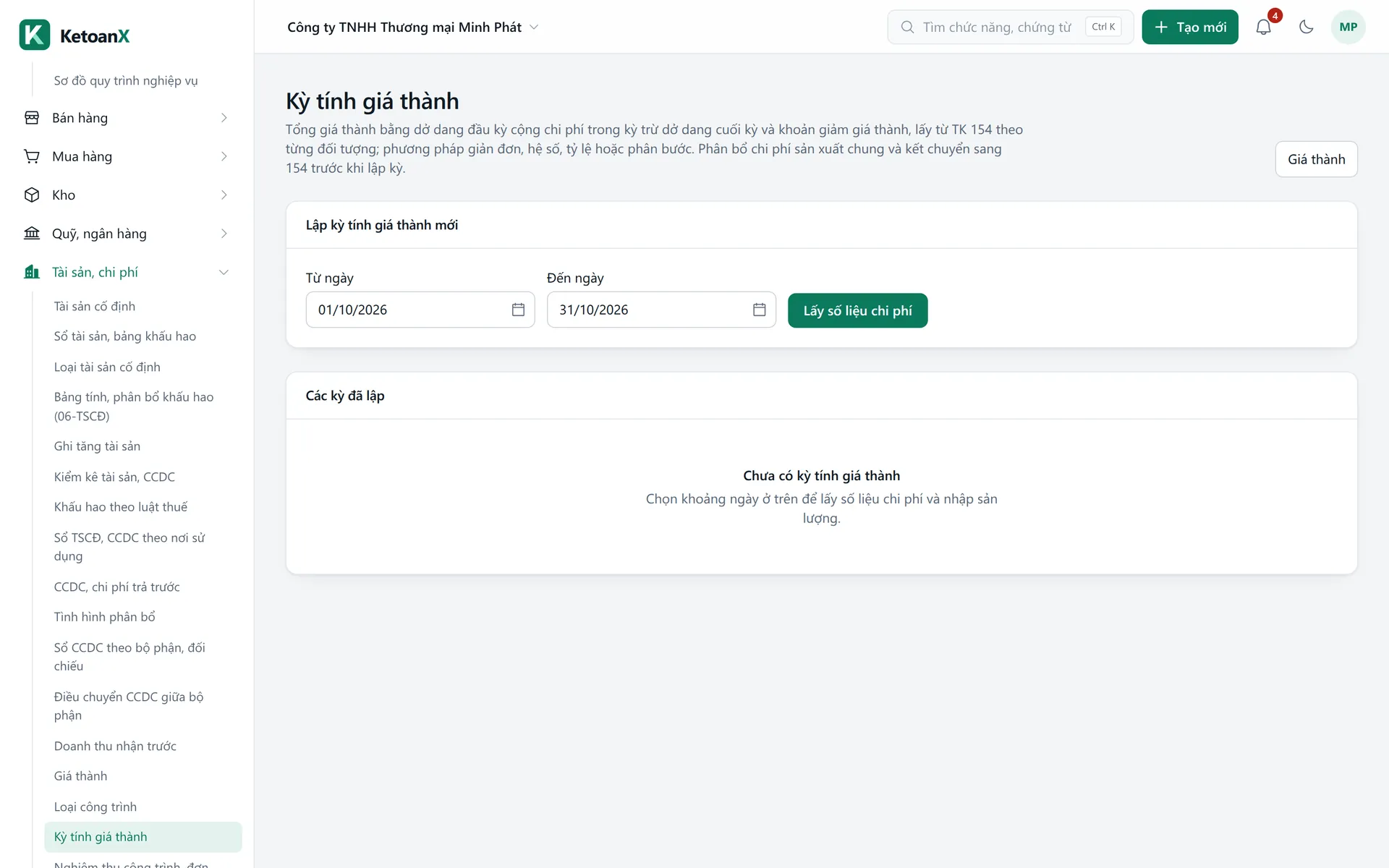This screenshot has height=868, width=1389.
Task: Collapse the Tài sản, chi phí section
Action: pos(224,272)
